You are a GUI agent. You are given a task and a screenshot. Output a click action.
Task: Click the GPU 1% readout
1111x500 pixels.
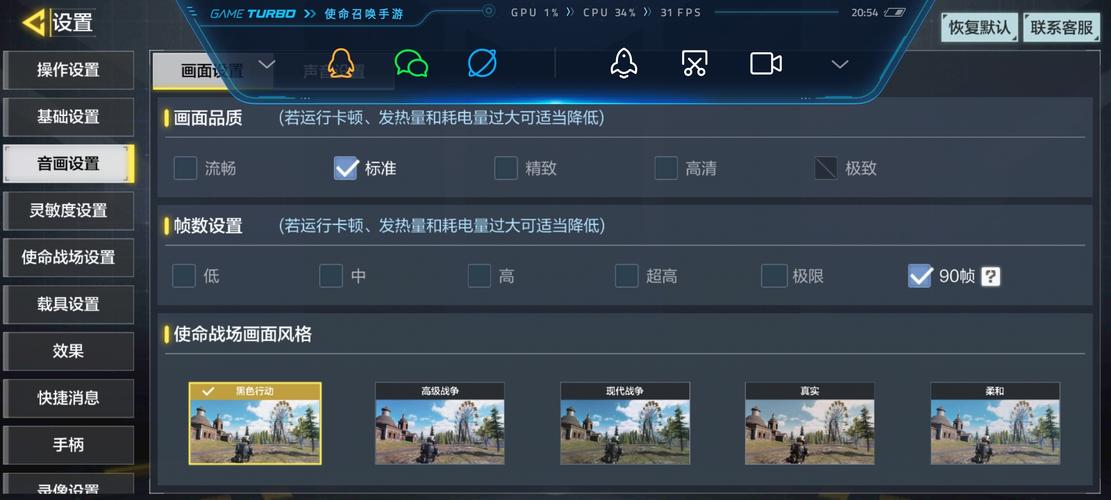(535, 13)
